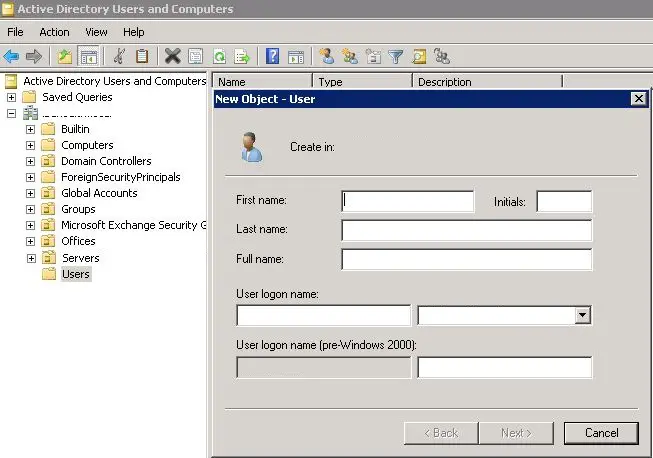The image size is (653, 458).
Task: Select Domain Controllers in the tree
Action: pos(106,161)
